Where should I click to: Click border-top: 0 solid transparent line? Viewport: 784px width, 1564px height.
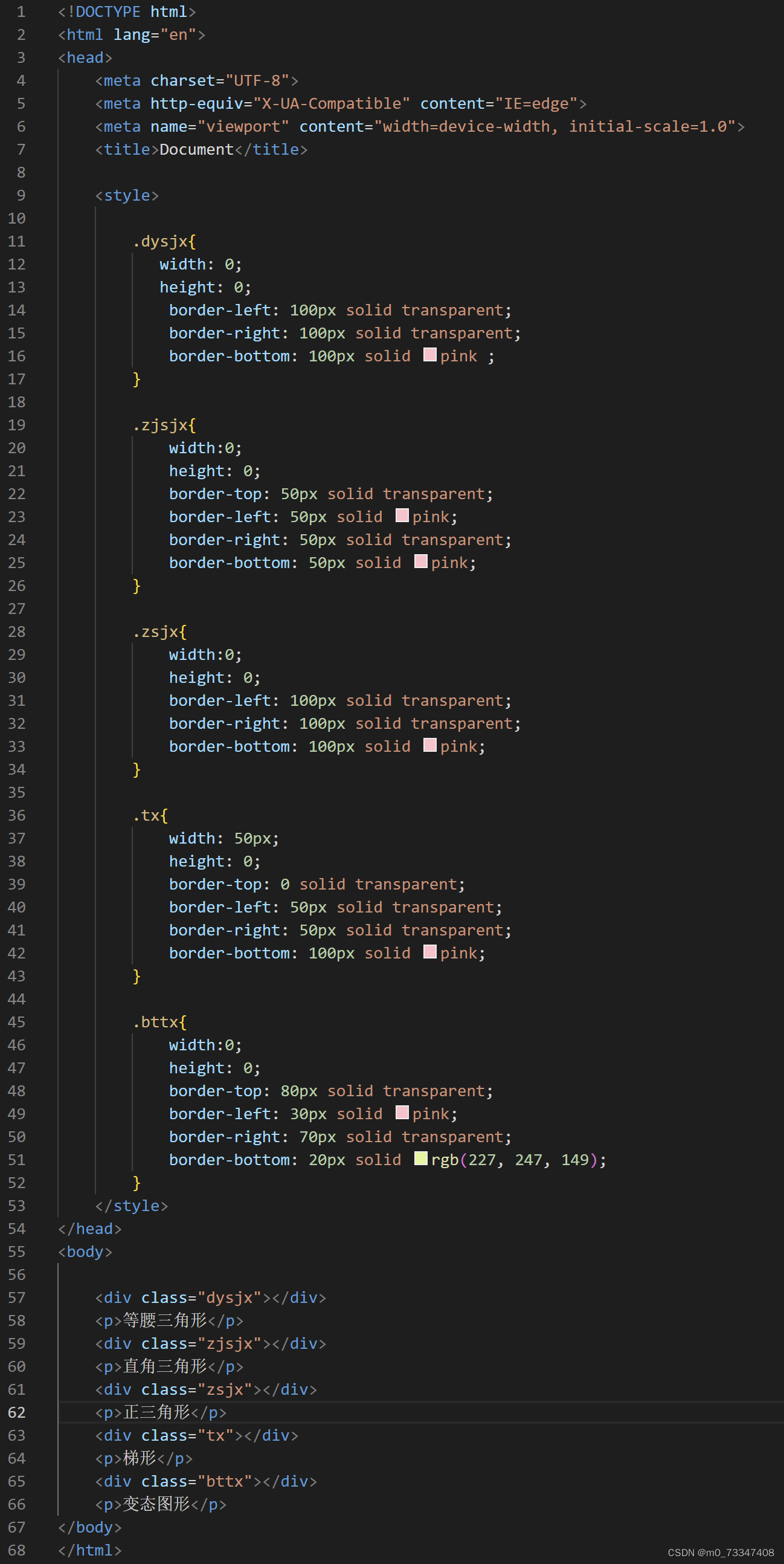click(x=317, y=884)
